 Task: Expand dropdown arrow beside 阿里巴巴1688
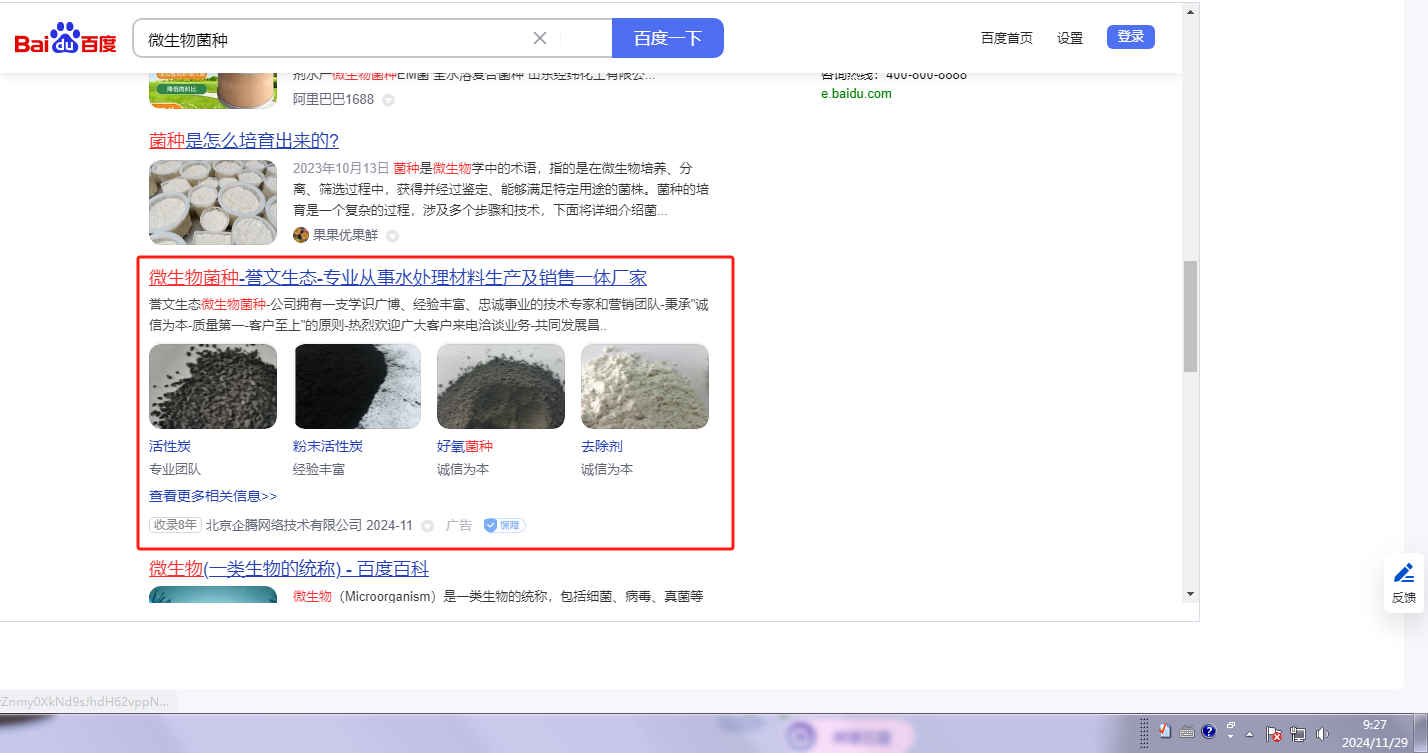point(388,100)
